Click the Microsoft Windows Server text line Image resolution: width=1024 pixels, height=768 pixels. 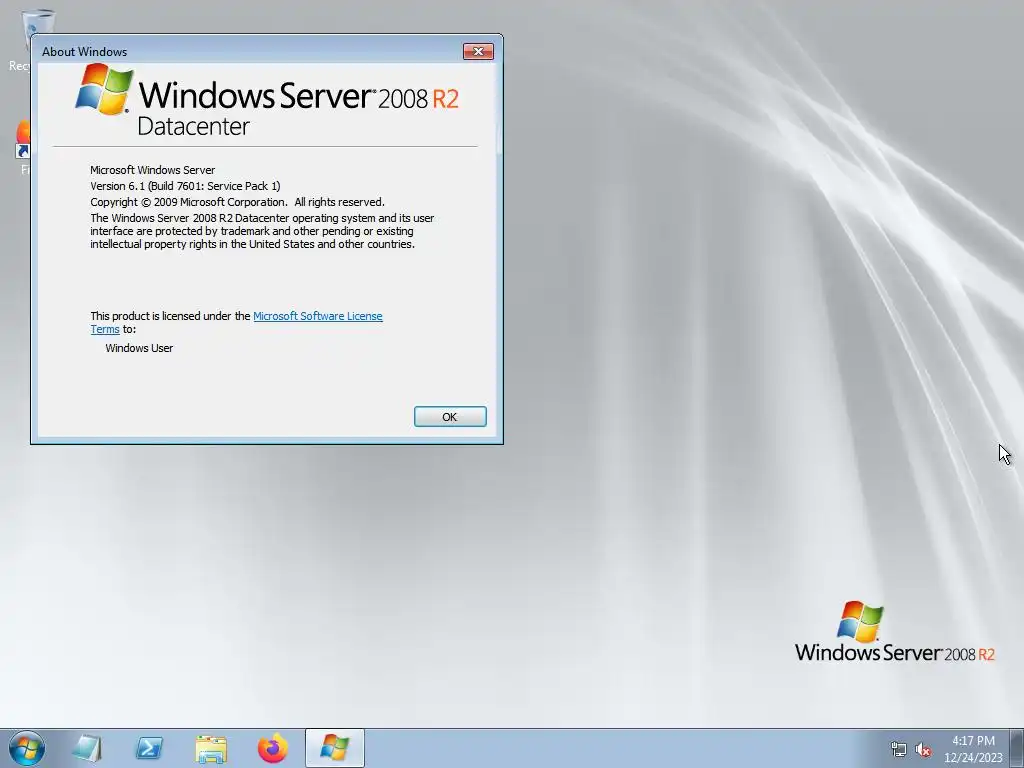coord(153,170)
